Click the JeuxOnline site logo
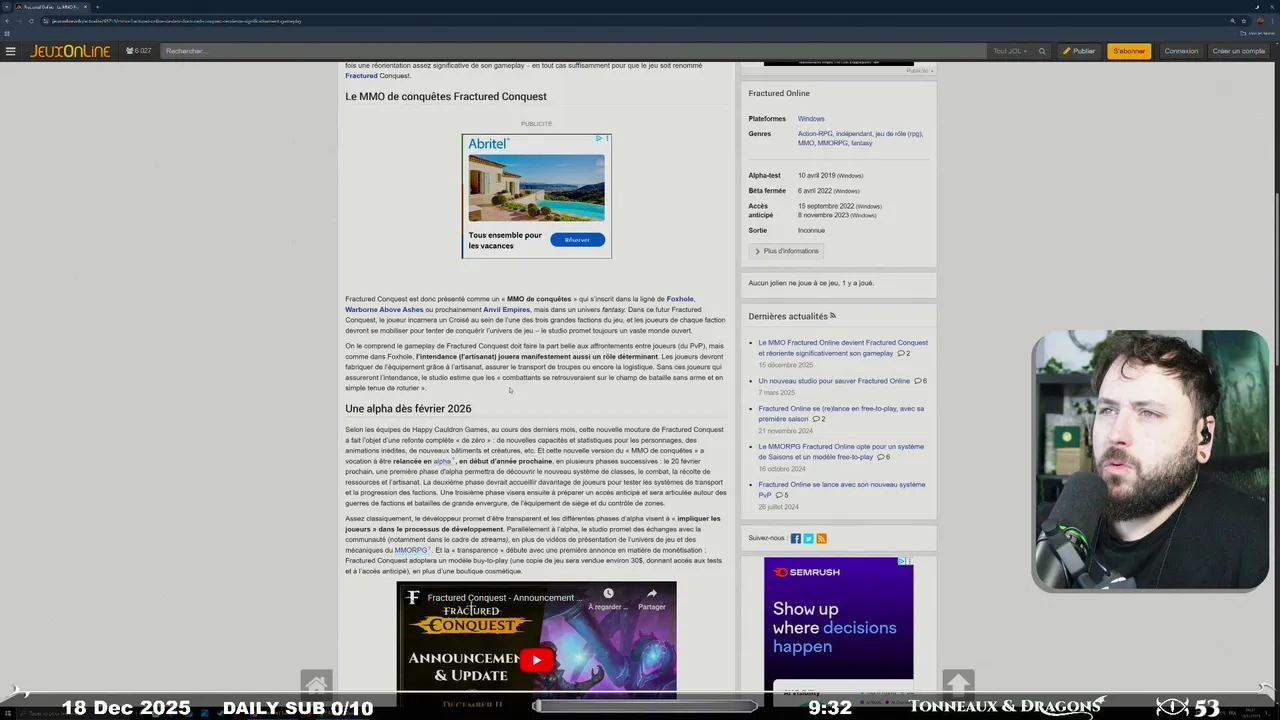1280x720 pixels. pyautogui.click(x=70, y=51)
